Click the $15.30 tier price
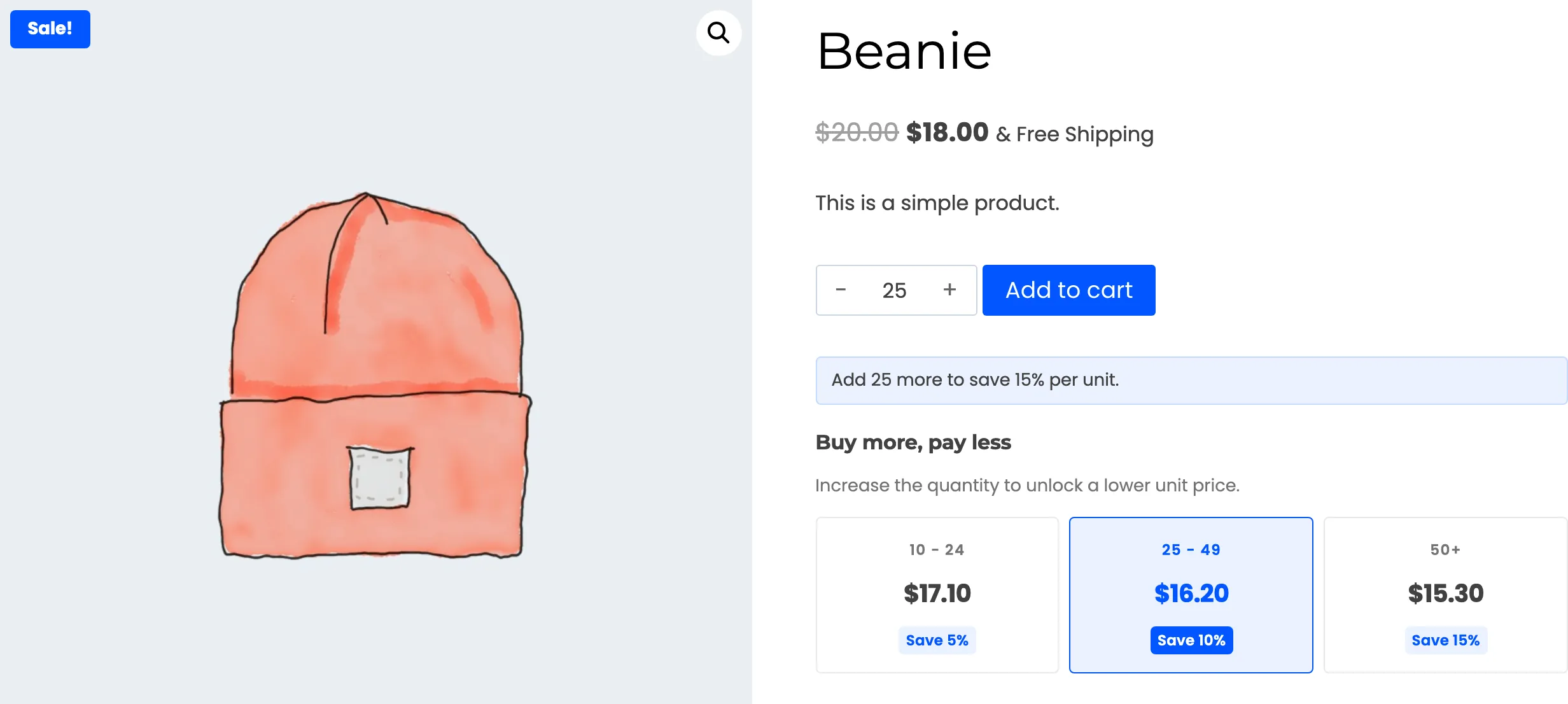Image resolution: width=1568 pixels, height=704 pixels. 1445,593
